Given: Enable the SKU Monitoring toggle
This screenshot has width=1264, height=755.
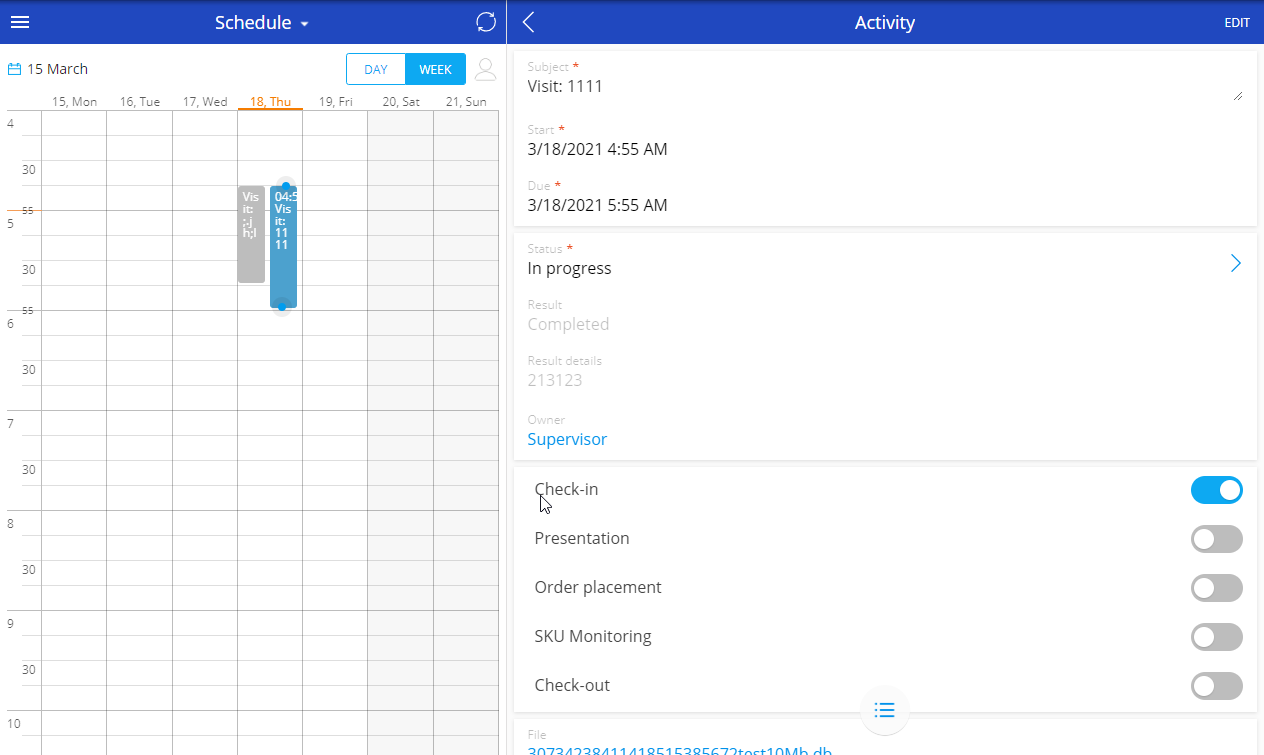Looking at the screenshot, I should tap(1216, 637).
